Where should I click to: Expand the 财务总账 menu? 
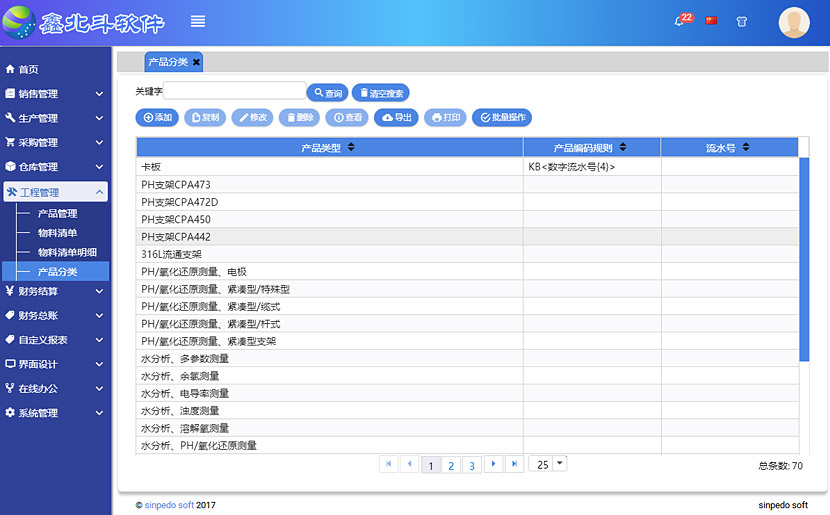(x=56, y=315)
